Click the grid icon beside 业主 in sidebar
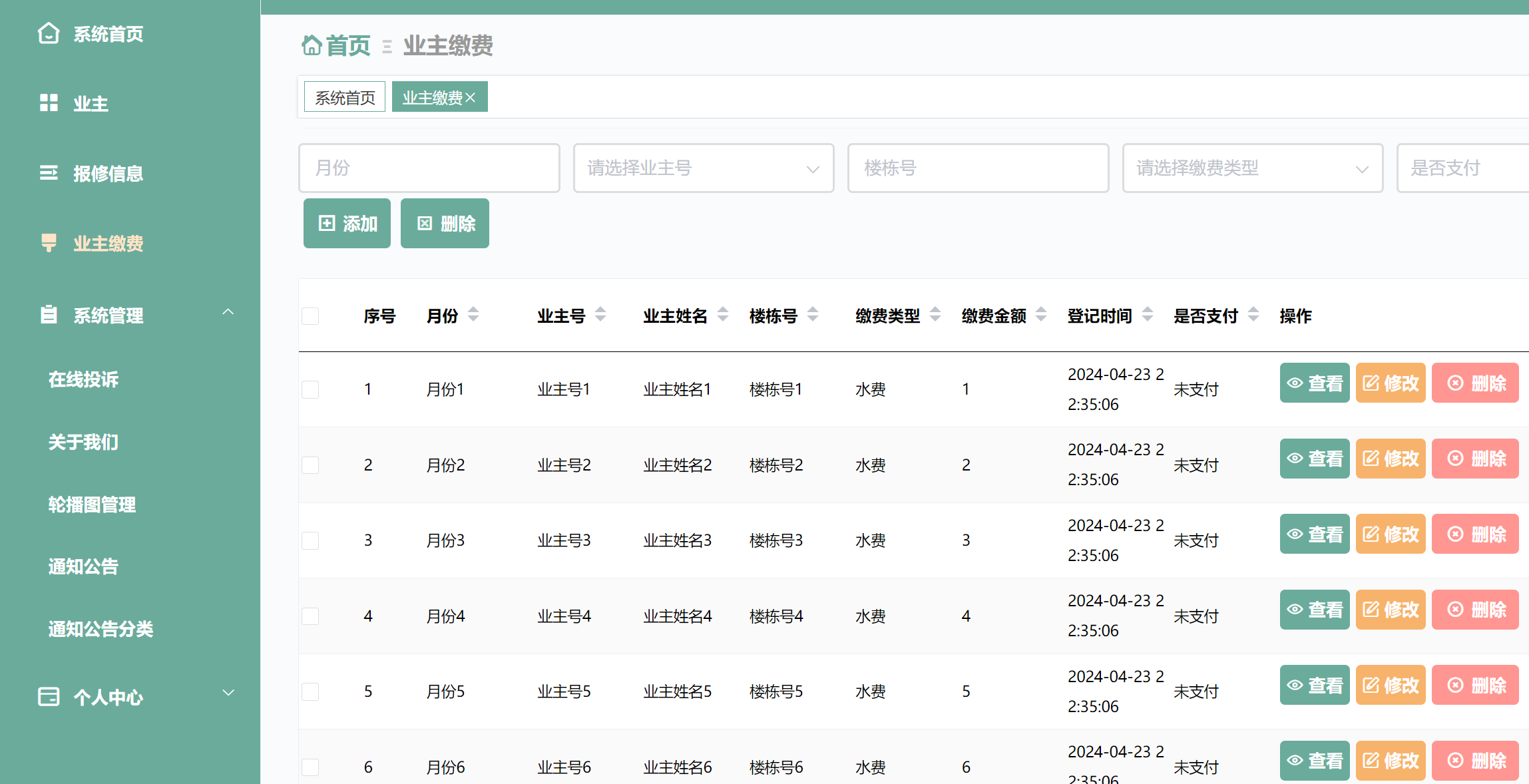The width and height of the screenshot is (1529, 784). (x=49, y=103)
